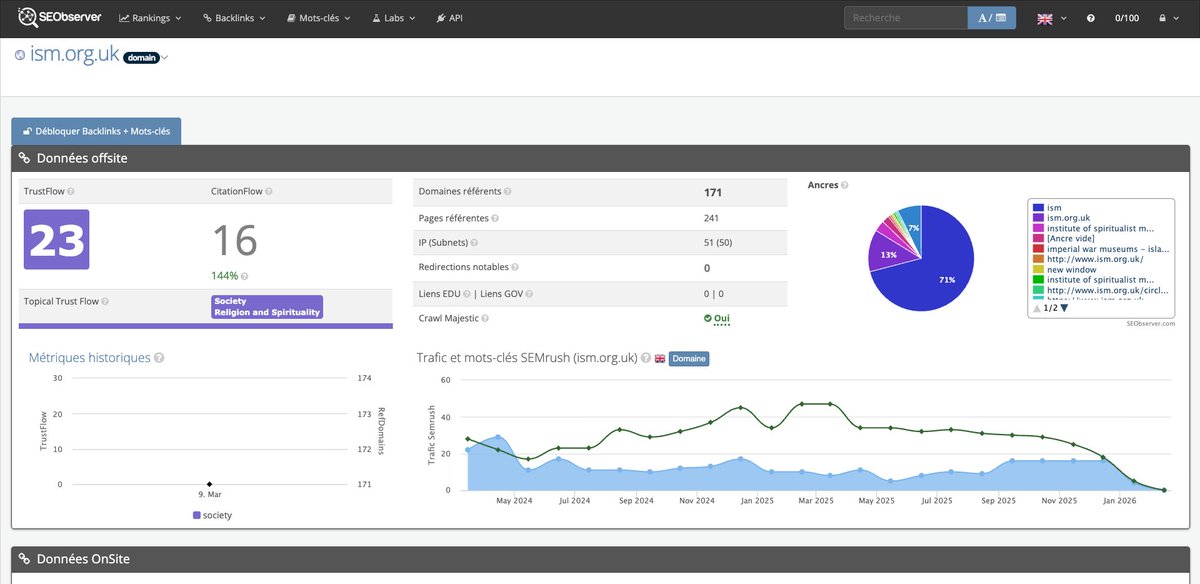Open the Backlinks menu
Viewport: 1200px width, 584px height.
point(234,18)
